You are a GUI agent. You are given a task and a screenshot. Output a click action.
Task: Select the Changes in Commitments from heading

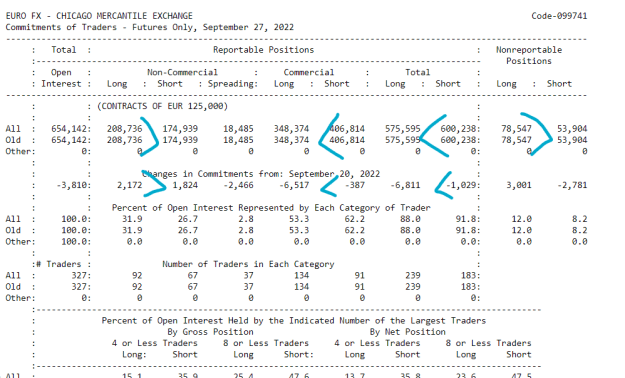coord(261,174)
